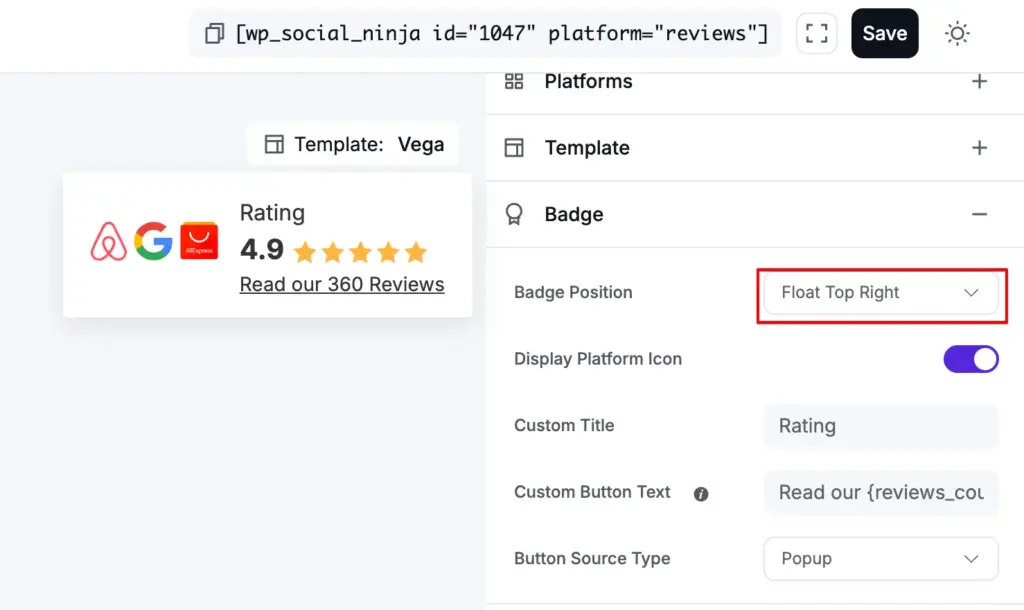This screenshot has height=610, width=1024.
Task: Expand the Platforms section
Action: (979, 81)
